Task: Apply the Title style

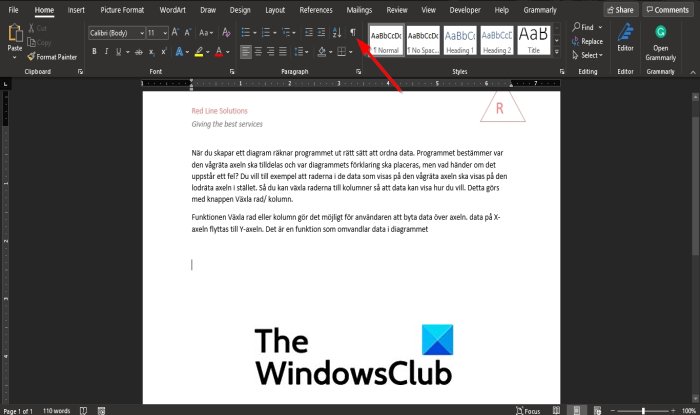Action: tap(533, 40)
